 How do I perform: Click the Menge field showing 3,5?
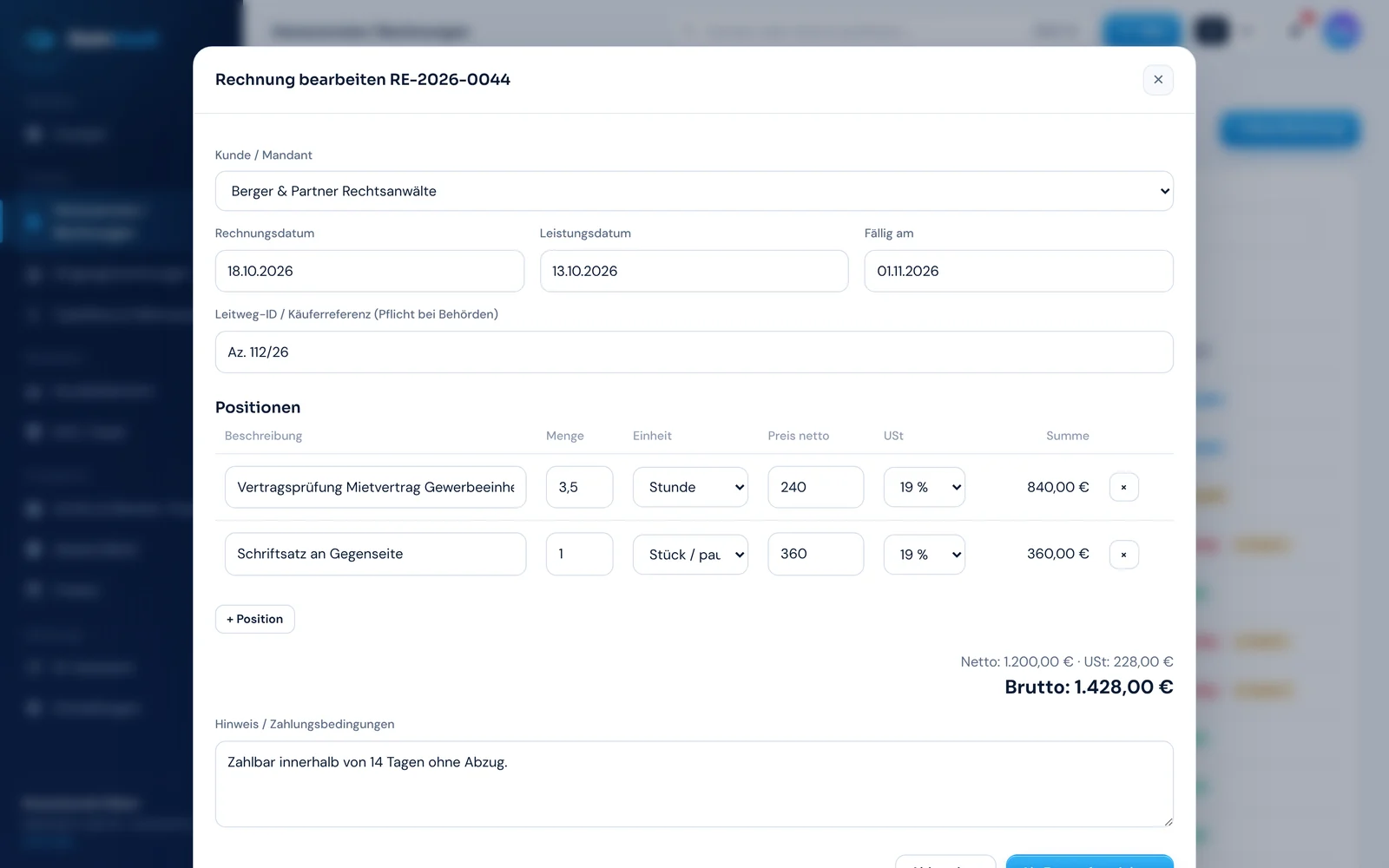pos(580,487)
